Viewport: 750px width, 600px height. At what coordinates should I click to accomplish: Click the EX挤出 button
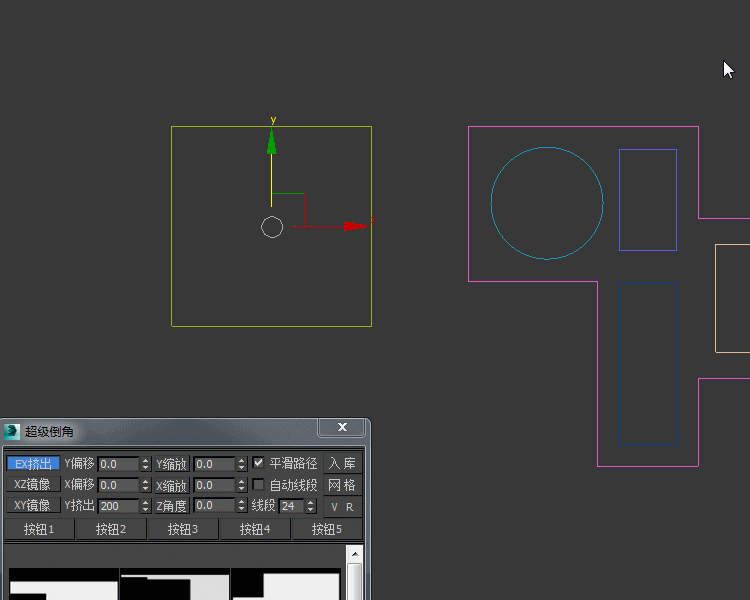[x=33, y=464]
